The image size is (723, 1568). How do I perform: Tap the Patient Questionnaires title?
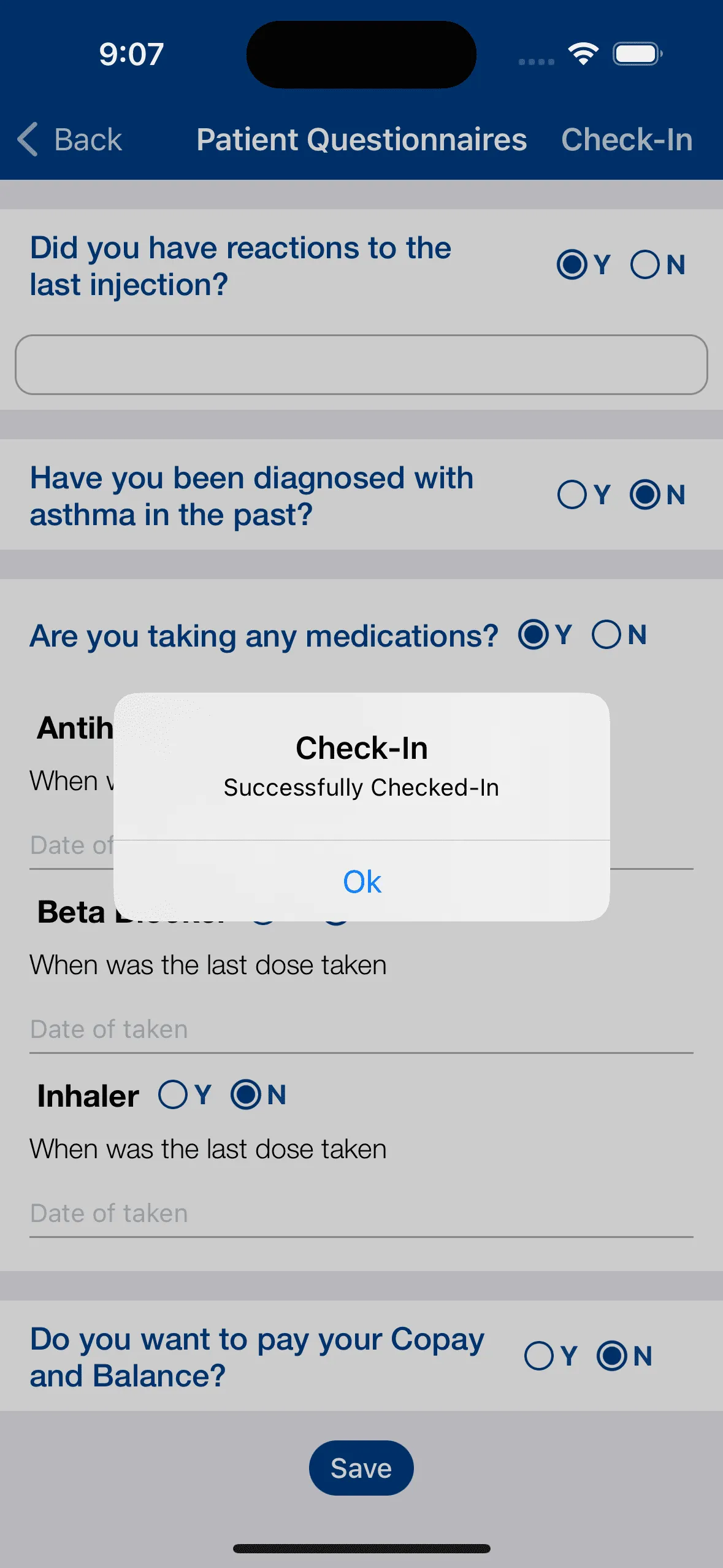pos(361,139)
